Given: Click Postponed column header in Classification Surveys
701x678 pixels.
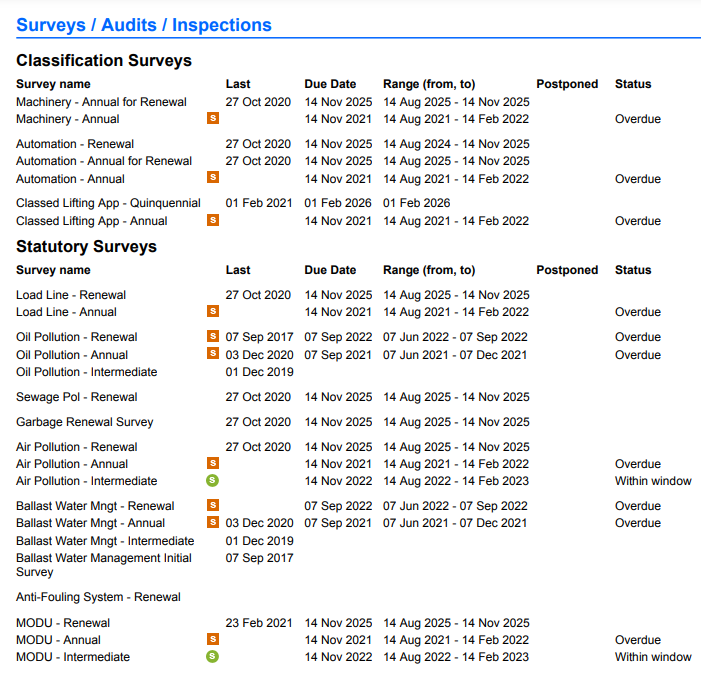Looking at the screenshot, I should point(567,84).
